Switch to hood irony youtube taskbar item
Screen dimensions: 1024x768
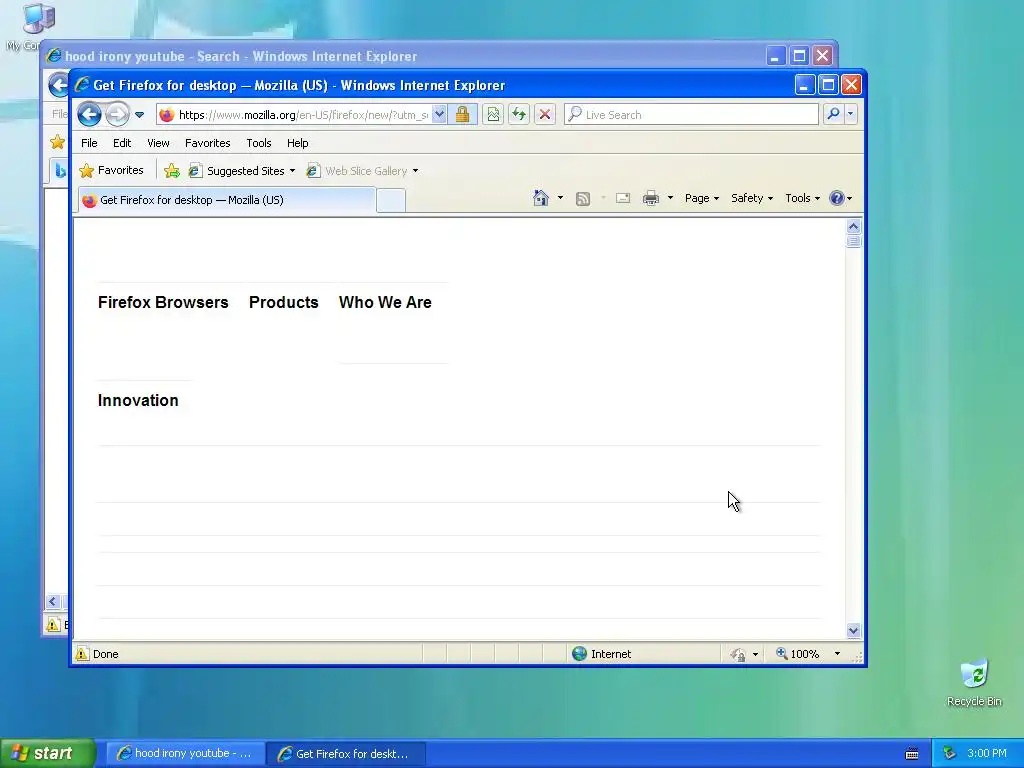[185, 754]
